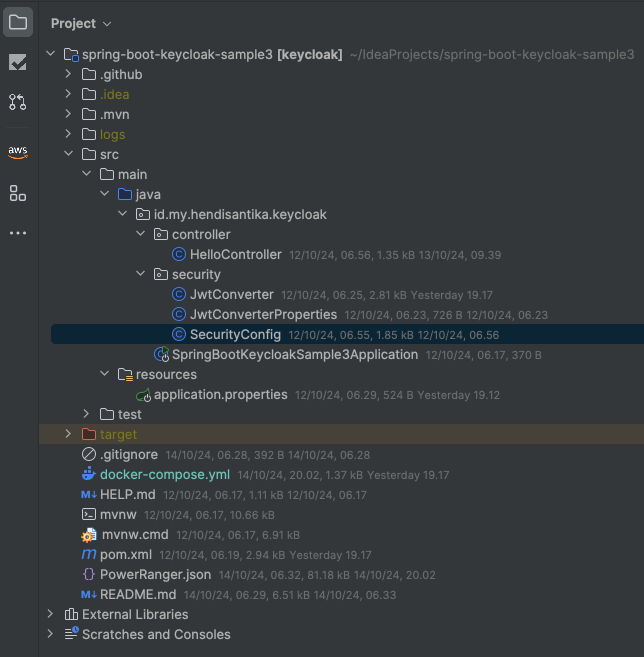Collapse the id.my.hendisantika.keycloak package arrow
644x657 pixels.
122,214
